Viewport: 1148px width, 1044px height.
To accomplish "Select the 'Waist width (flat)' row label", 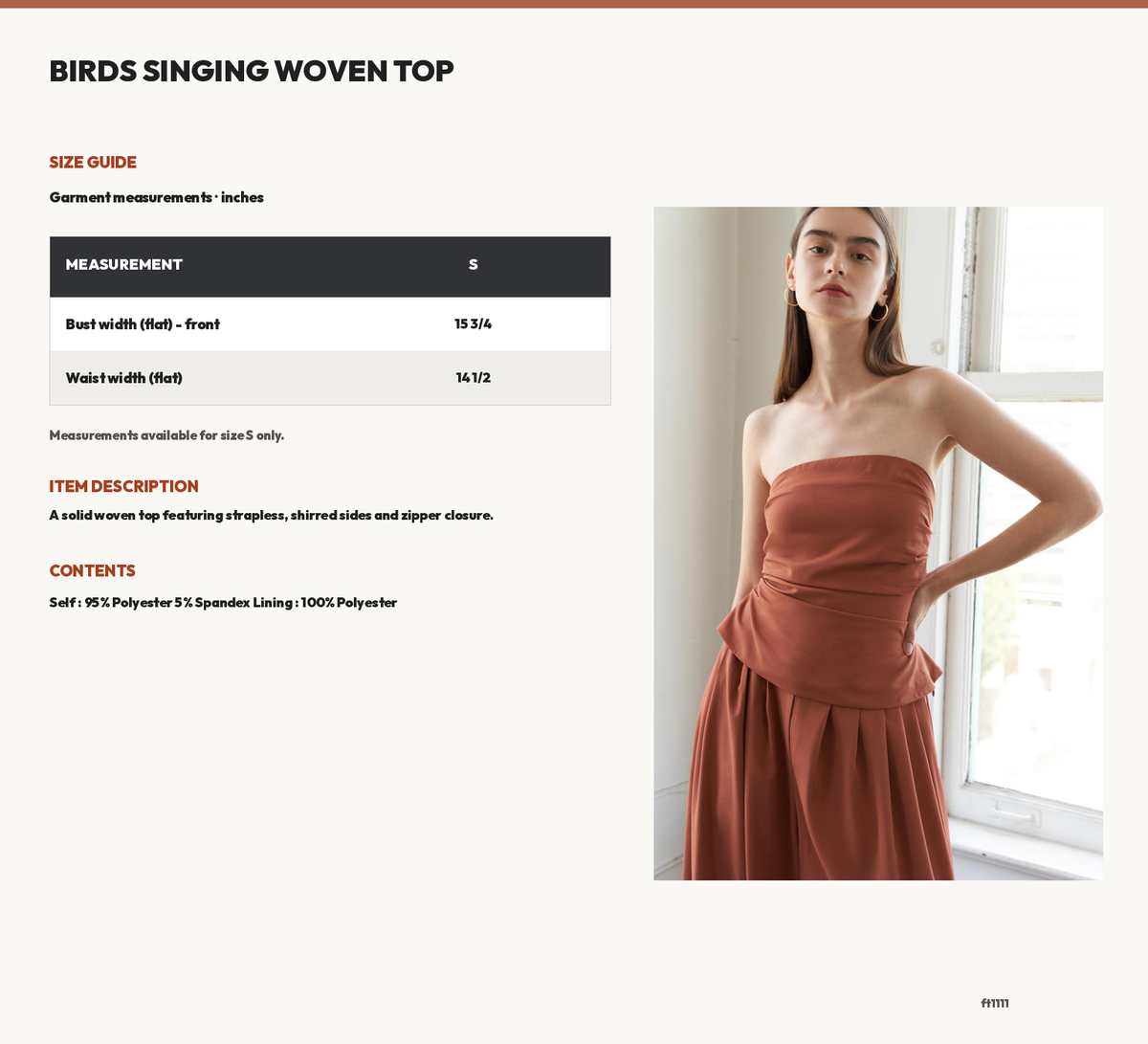I will (123, 378).
